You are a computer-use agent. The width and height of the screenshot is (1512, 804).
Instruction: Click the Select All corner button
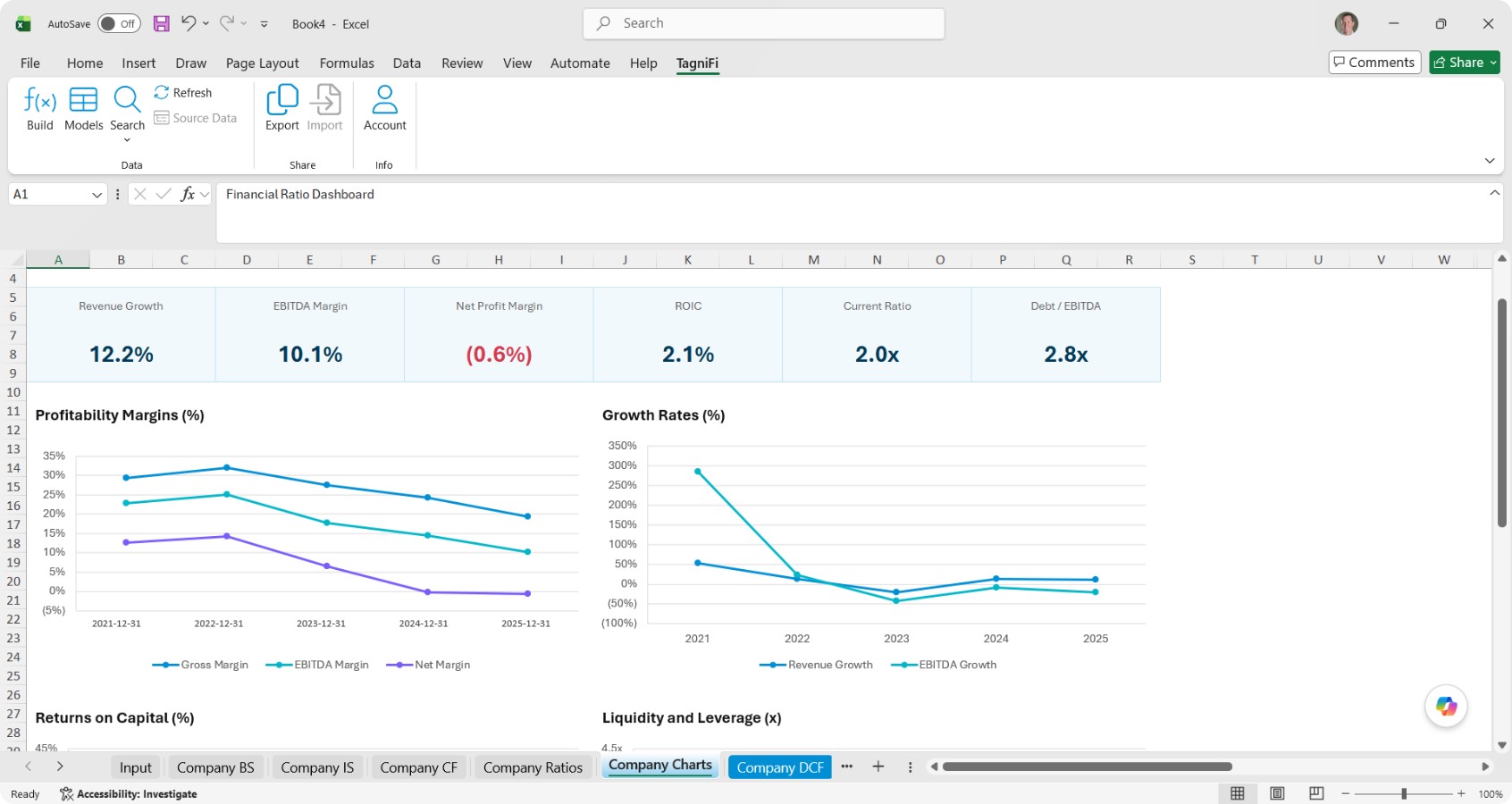(x=17, y=260)
